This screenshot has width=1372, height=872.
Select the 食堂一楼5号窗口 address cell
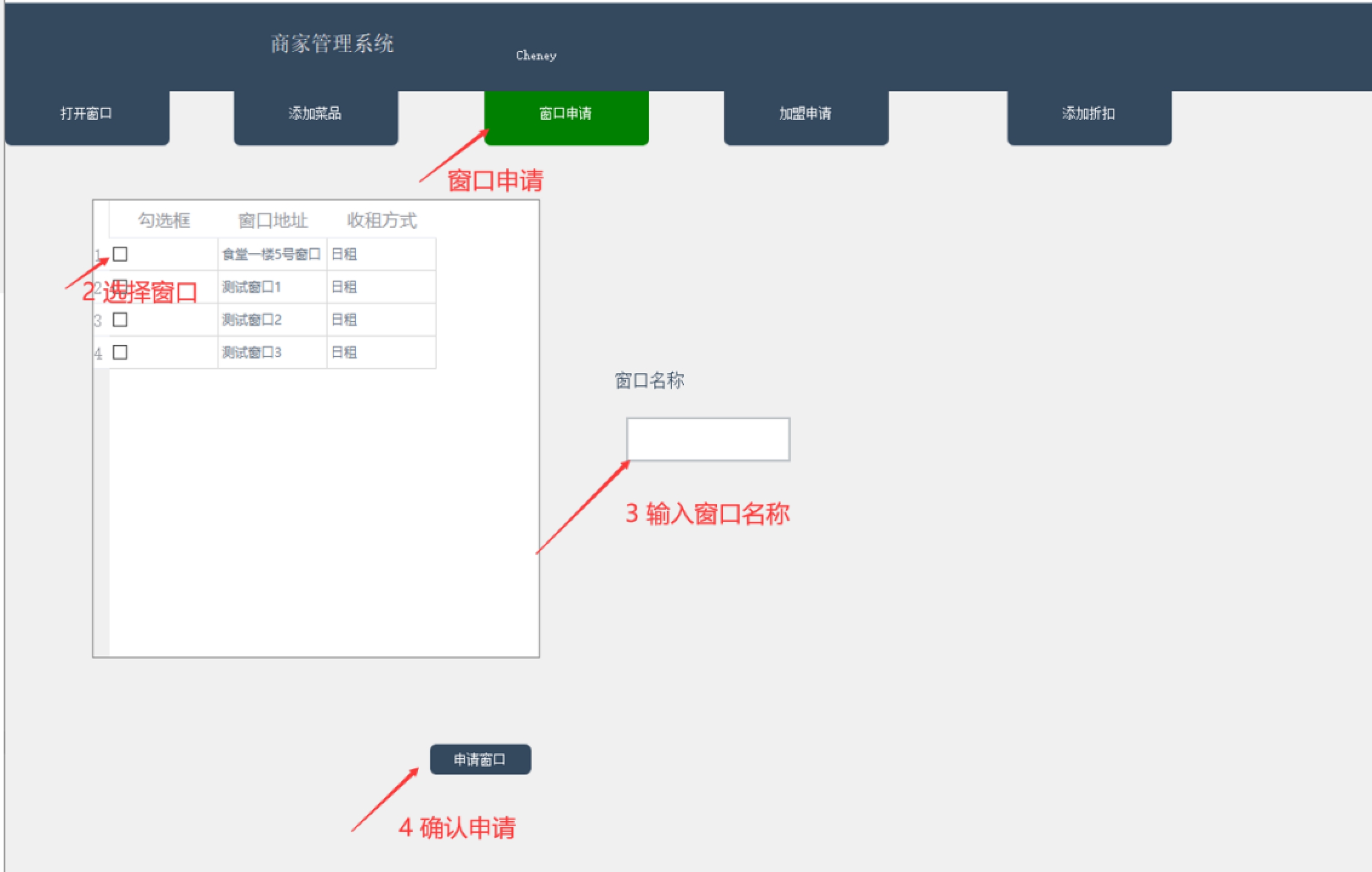(271, 254)
